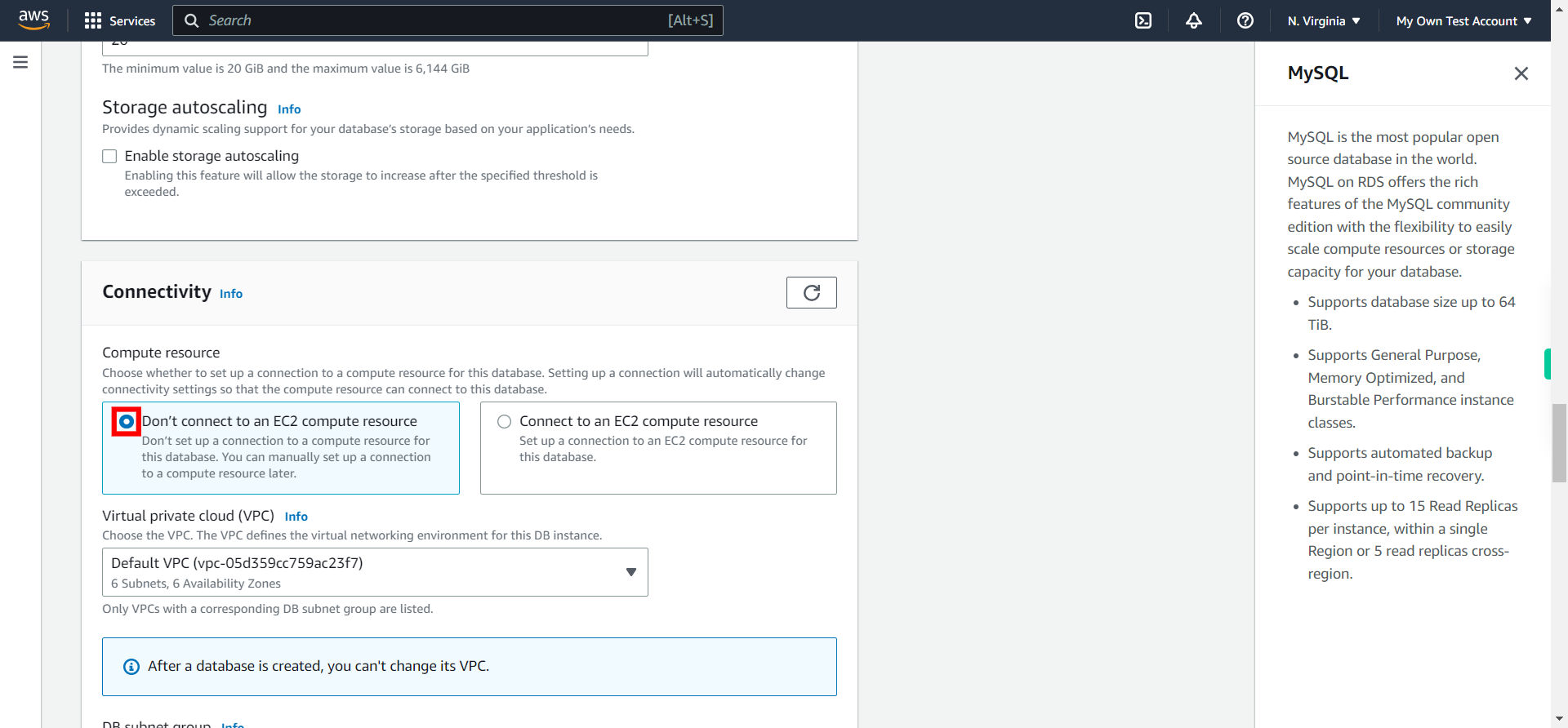Viewport: 1568px width, 728px height.
Task: Open Storage autoscaling Info link
Action: point(289,109)
